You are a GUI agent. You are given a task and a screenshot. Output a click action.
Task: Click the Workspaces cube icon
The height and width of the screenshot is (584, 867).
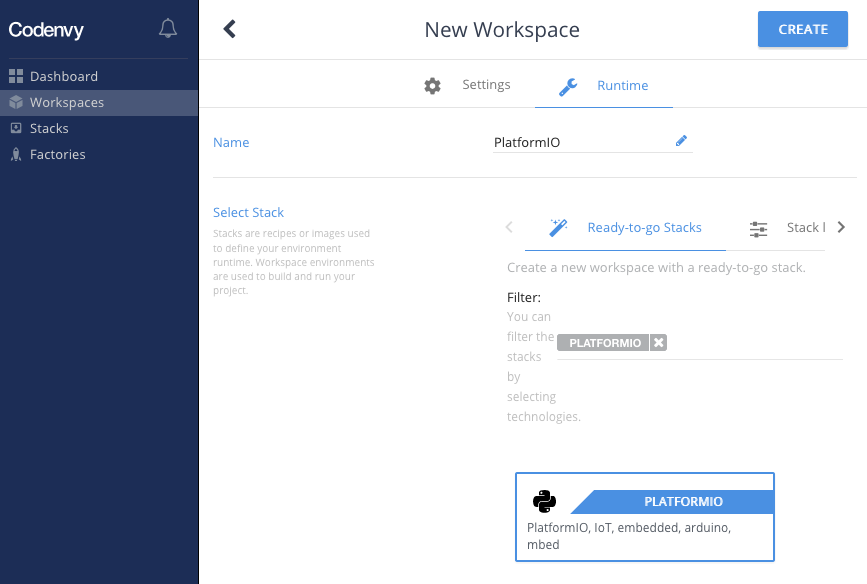16,102
